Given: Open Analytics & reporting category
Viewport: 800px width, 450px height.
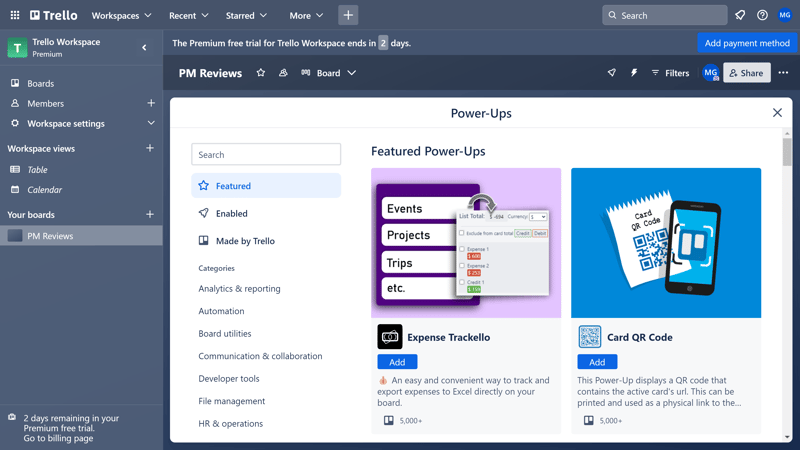Looking at the screenshot, I should pos(239,288).
